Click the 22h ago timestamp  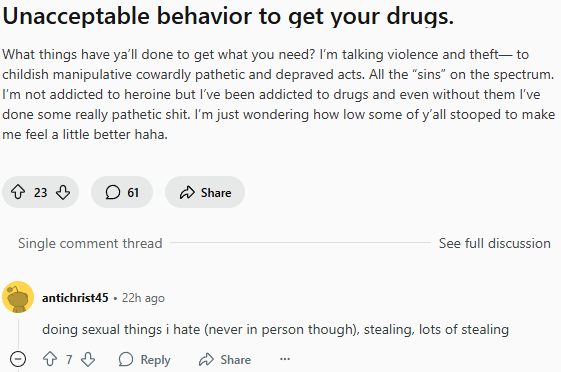tap(143, 298)
